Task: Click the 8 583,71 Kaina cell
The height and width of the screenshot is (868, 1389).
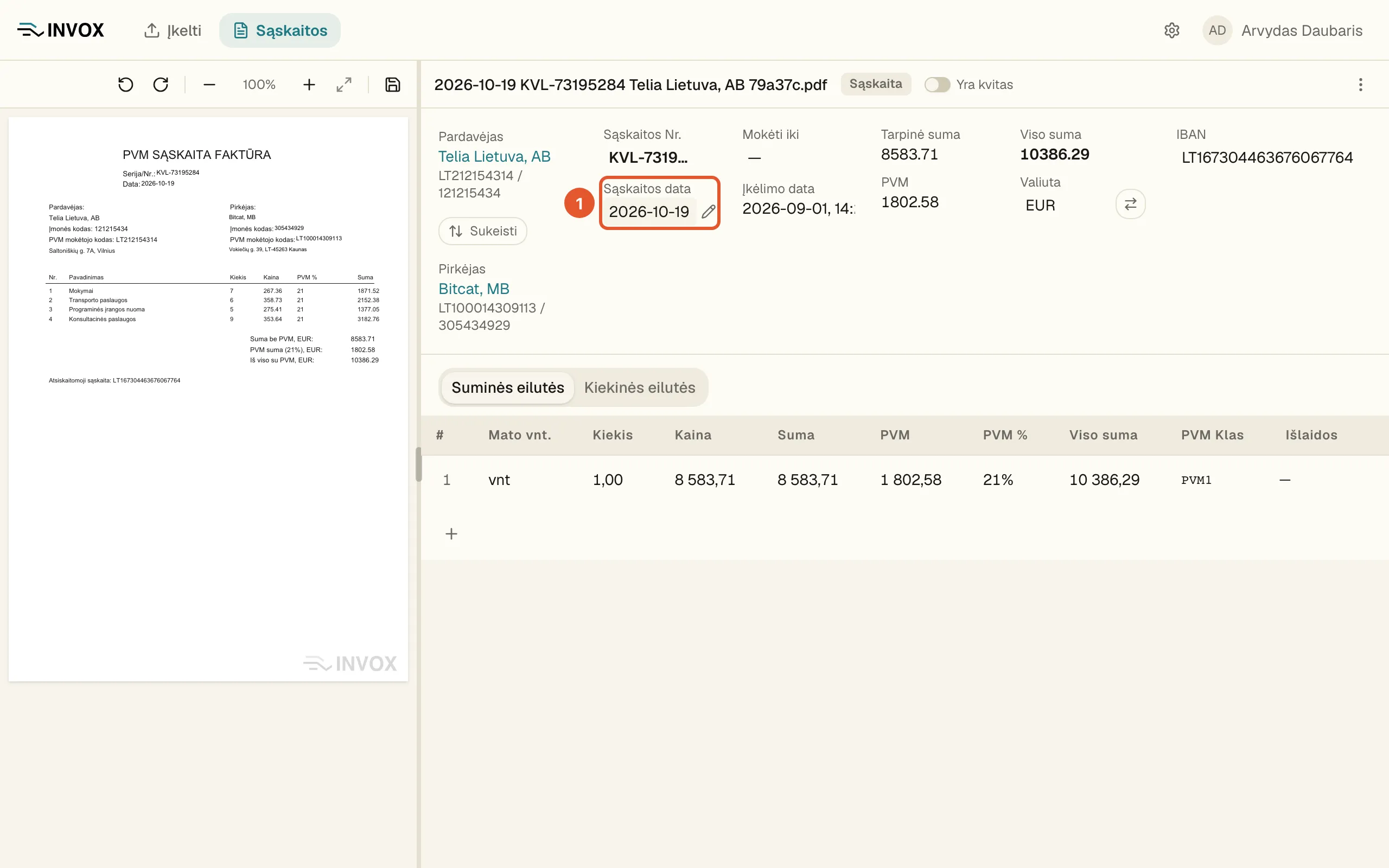Action: (705, 480)
